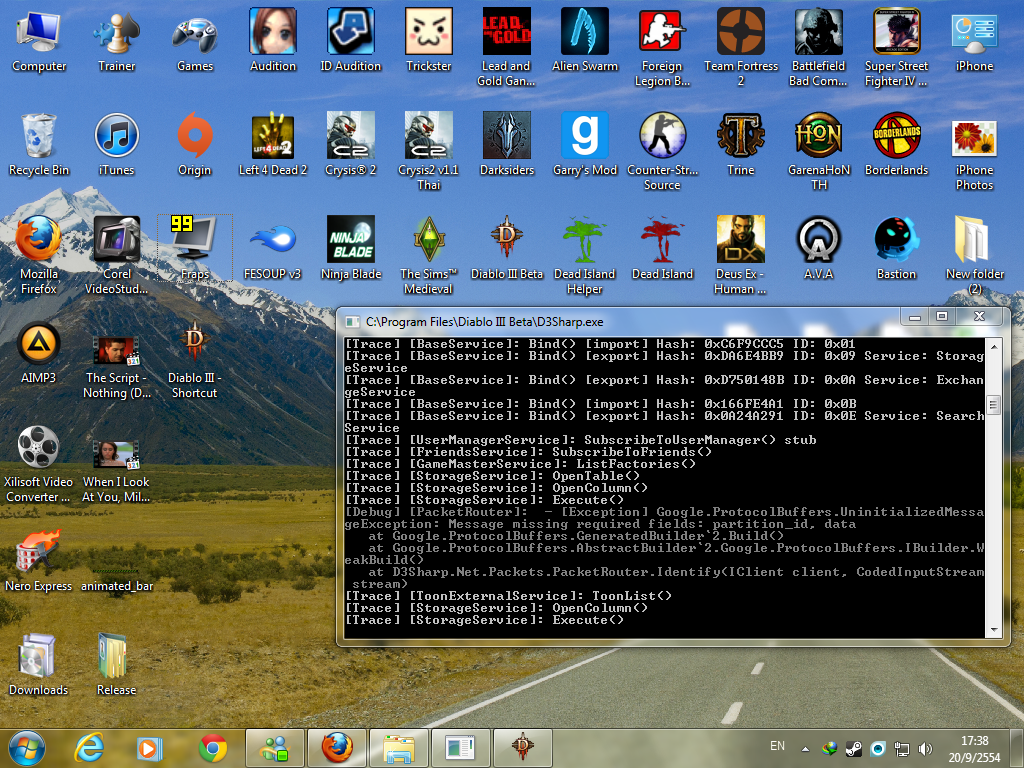Click The Sims Medieval shortcut
The width and height of the screenshot is (1024, 768).
(428, 255)
